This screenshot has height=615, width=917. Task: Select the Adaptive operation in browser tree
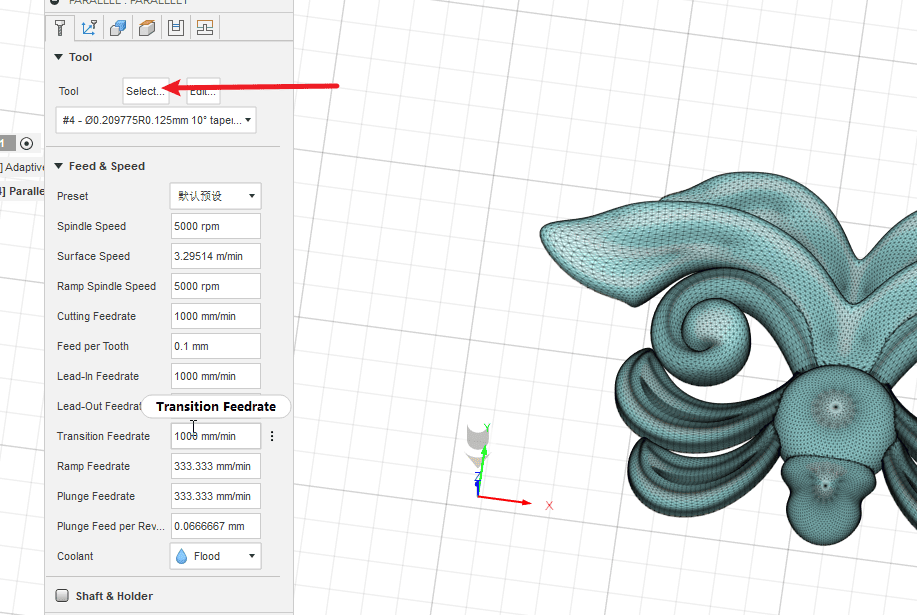click(x=24, y=167)
